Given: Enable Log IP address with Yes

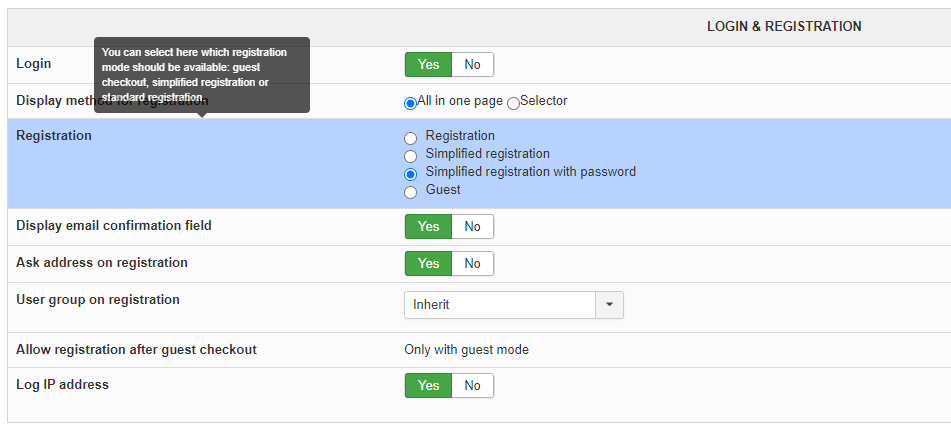Looking at the screenshot, I should pyautogui.click(x=428, y=386).
